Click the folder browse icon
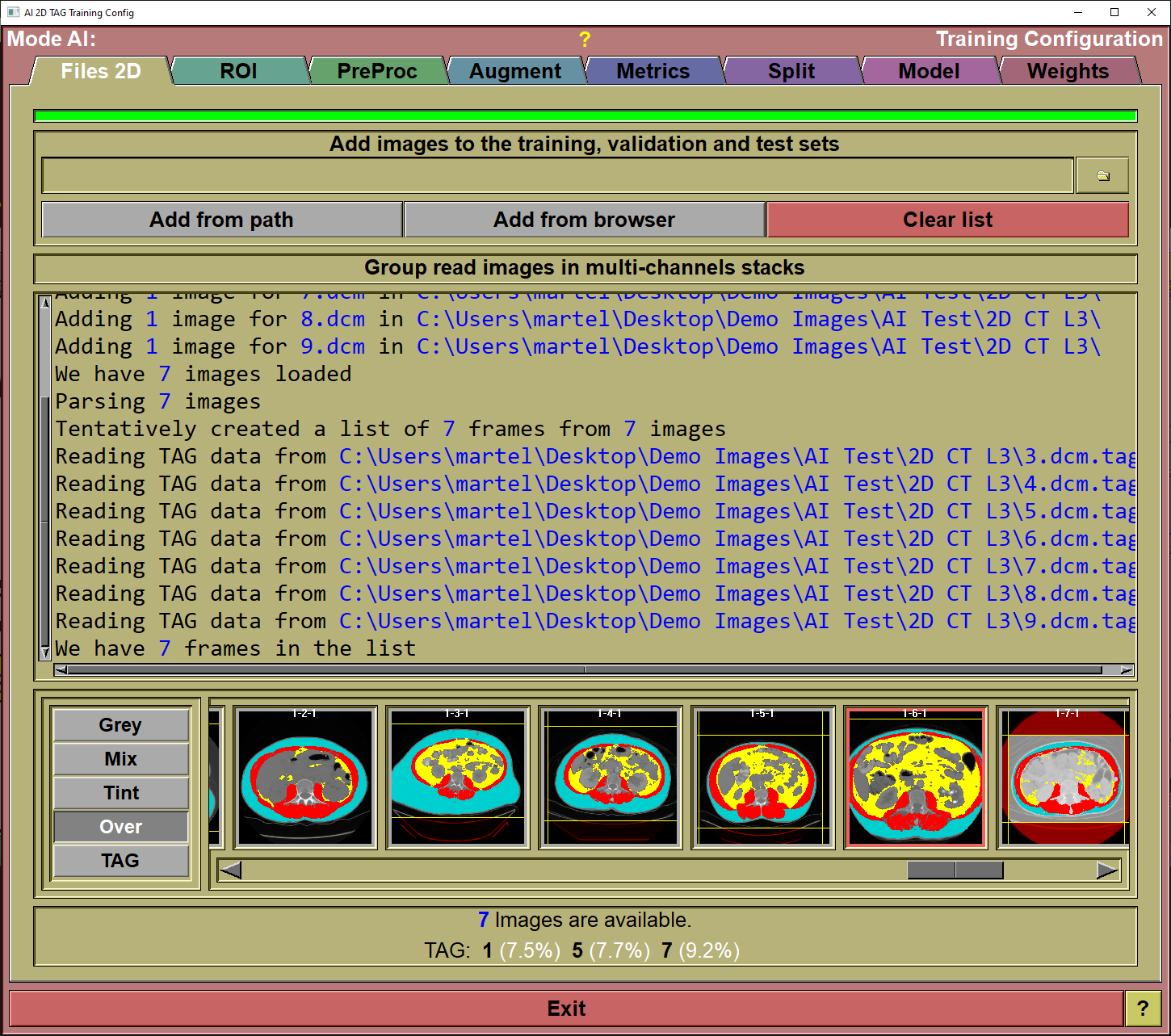Screen dimensions: 1171x1036 (1102, 176)
